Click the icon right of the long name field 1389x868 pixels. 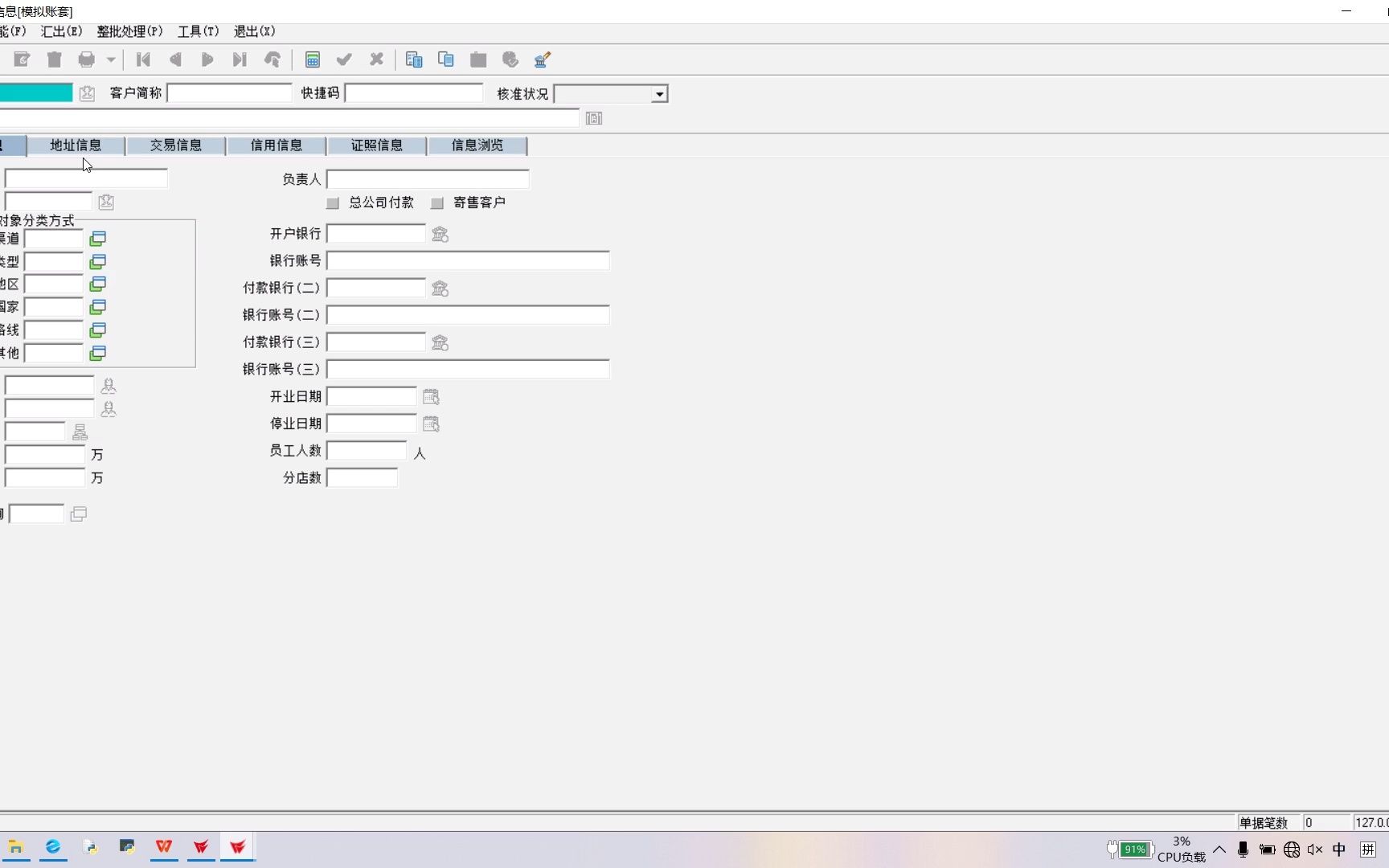(x=594, y=118)
